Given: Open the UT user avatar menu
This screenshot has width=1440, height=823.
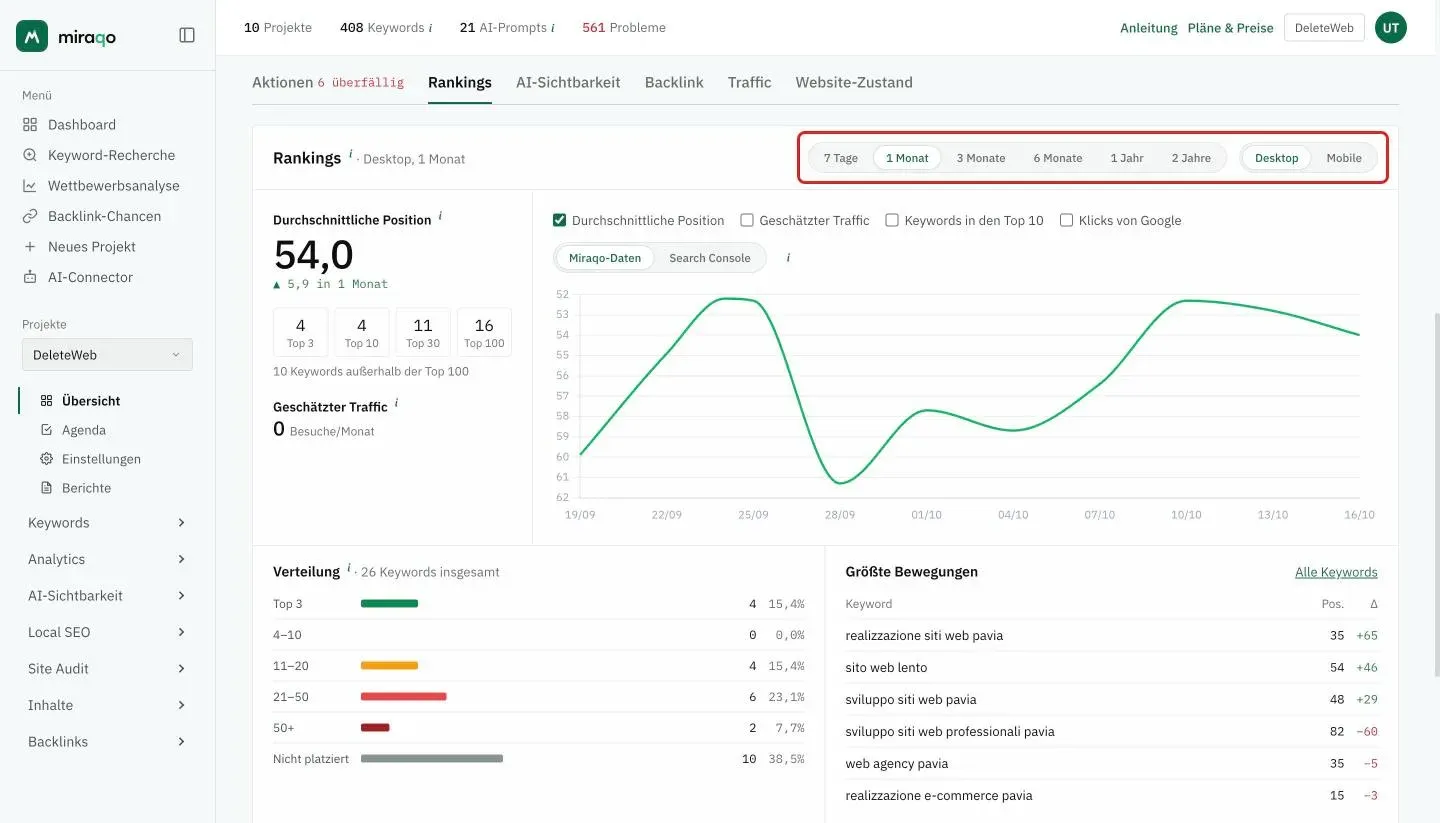Looking at the screenshot, I should click(1391, 28).
